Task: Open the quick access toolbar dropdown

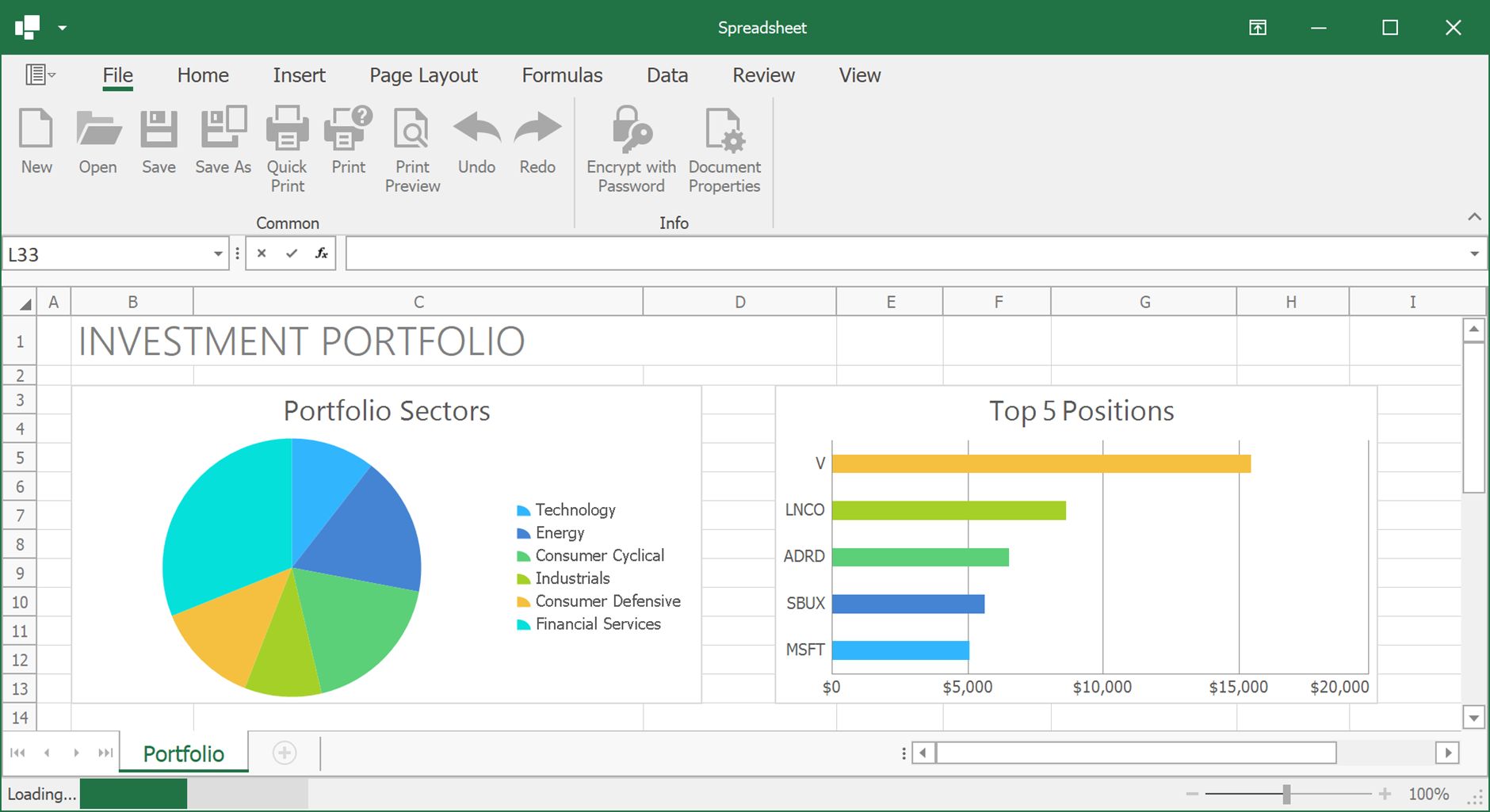Action: [x=62, y=28]
